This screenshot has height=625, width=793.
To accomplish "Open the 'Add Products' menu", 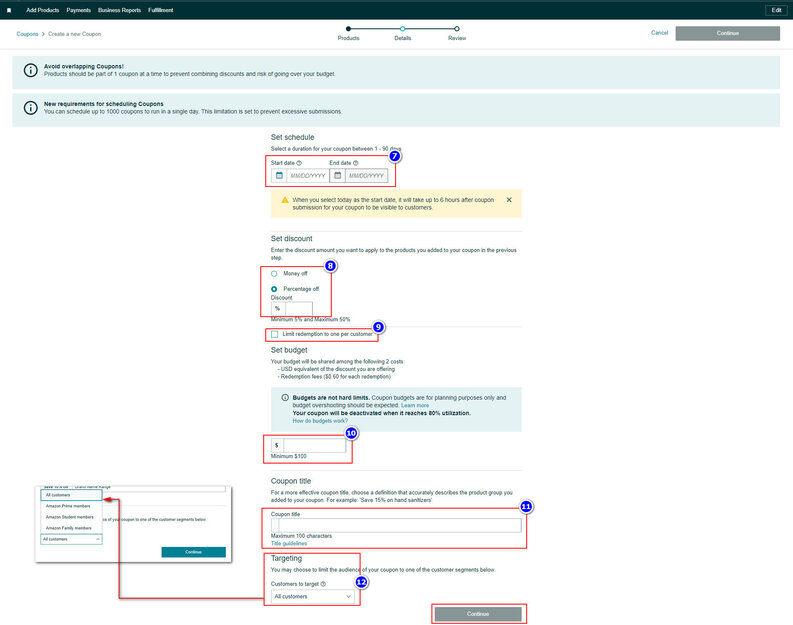I will point(42,10).
